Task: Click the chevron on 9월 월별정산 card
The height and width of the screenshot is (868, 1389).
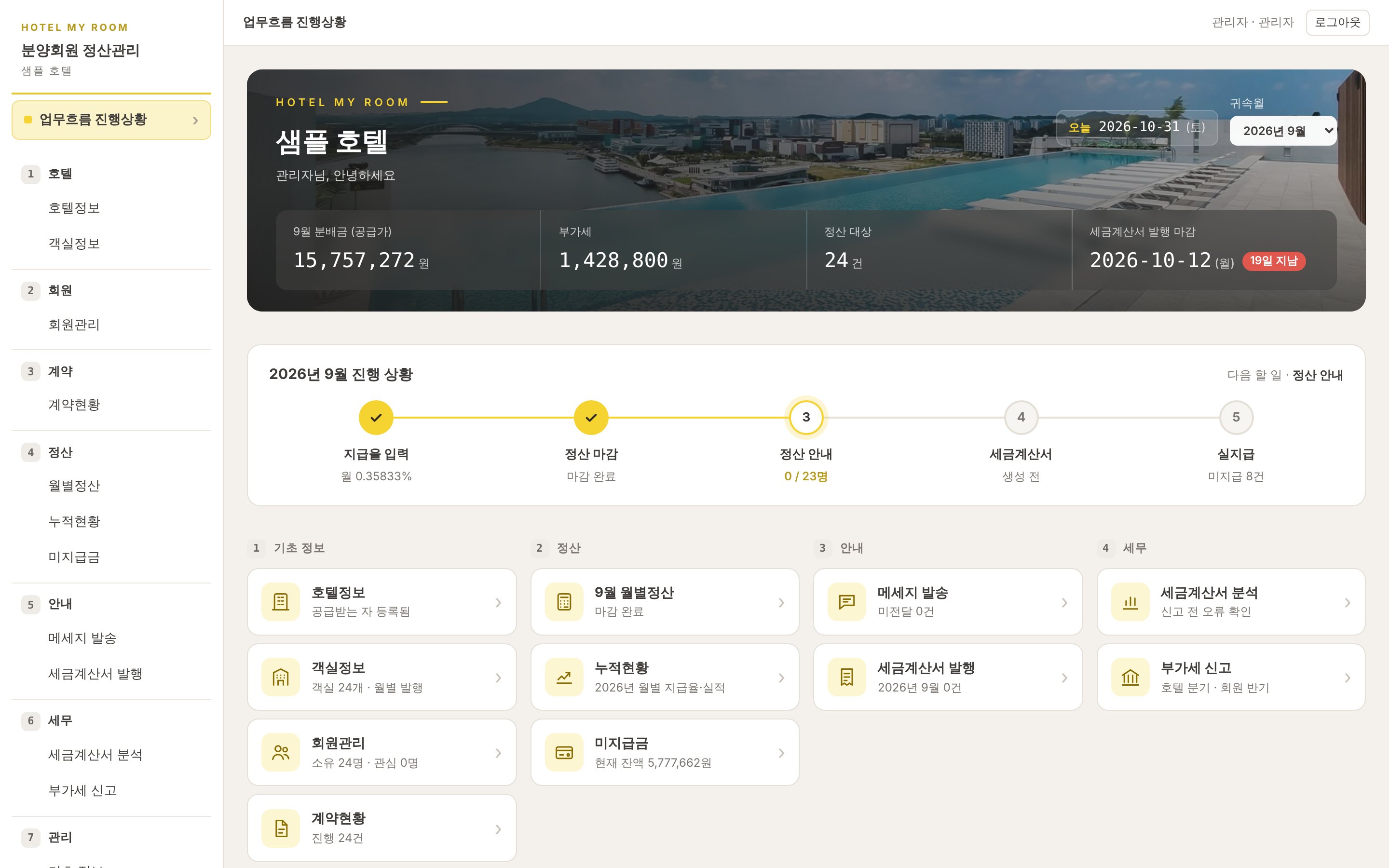Action: [x=781, y=602]
